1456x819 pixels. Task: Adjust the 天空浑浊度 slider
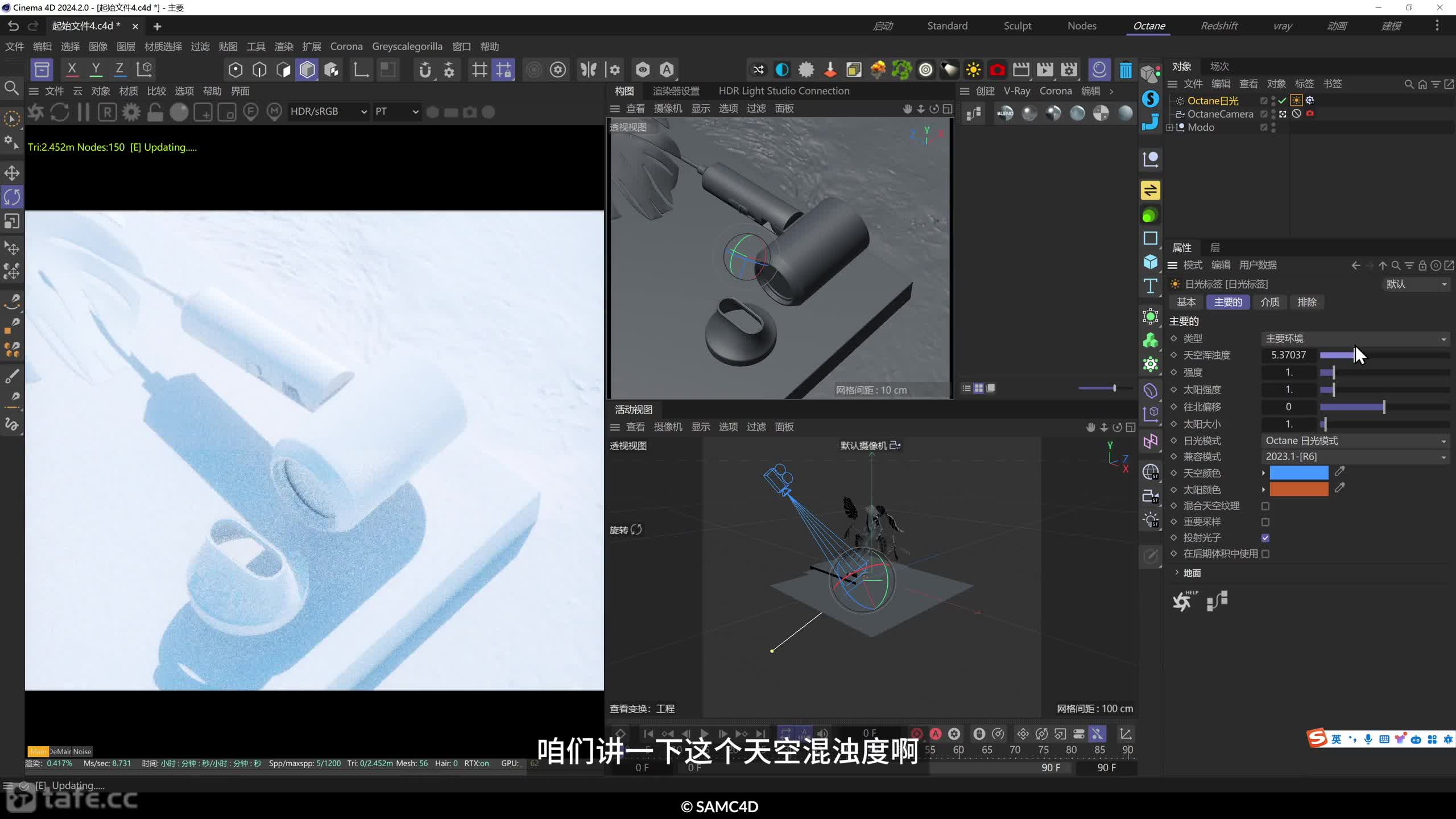tap(1384, 355)
